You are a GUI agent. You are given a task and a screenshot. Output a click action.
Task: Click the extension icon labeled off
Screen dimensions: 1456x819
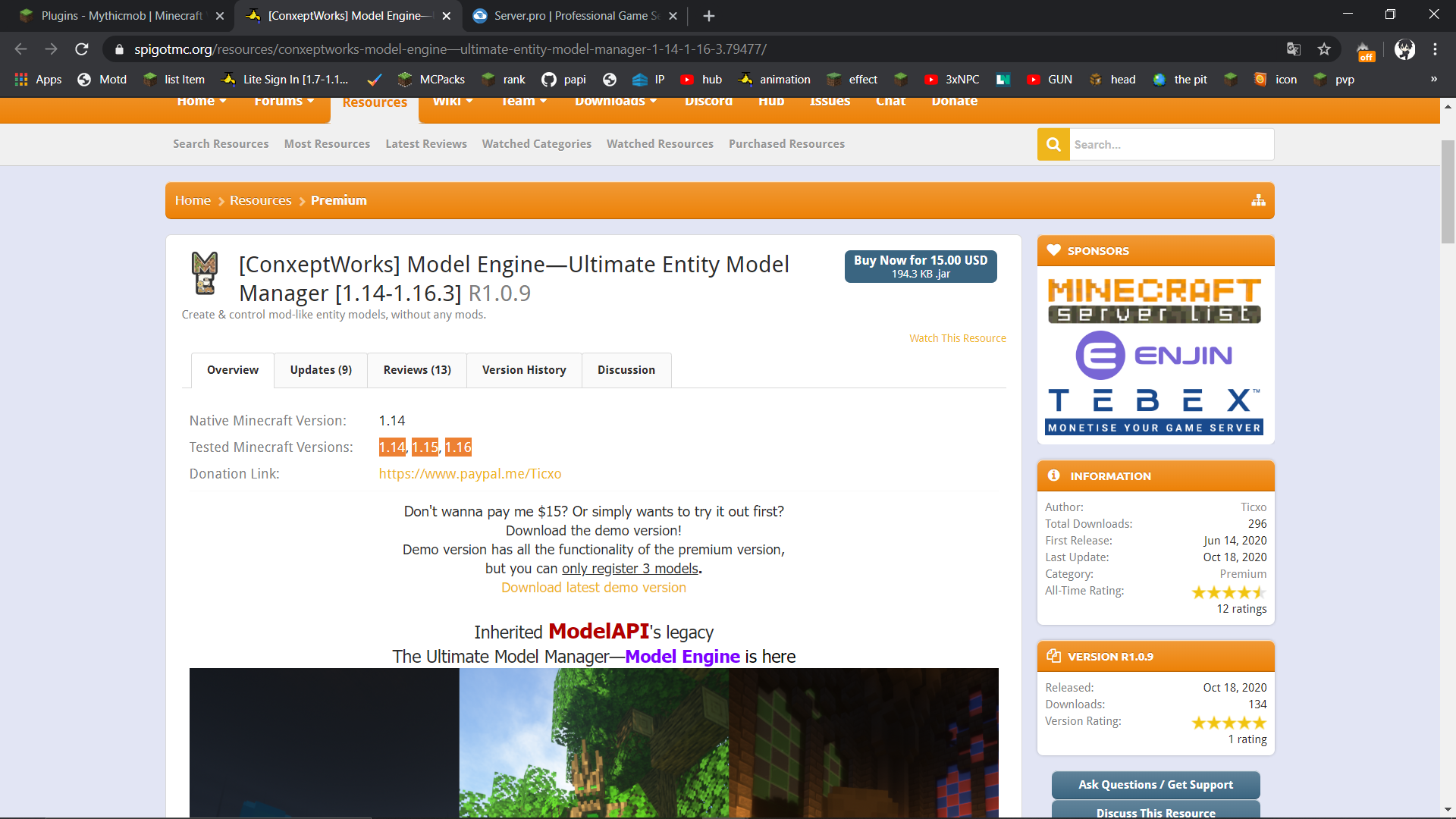pyautogui.click(x=1365, y=51)
